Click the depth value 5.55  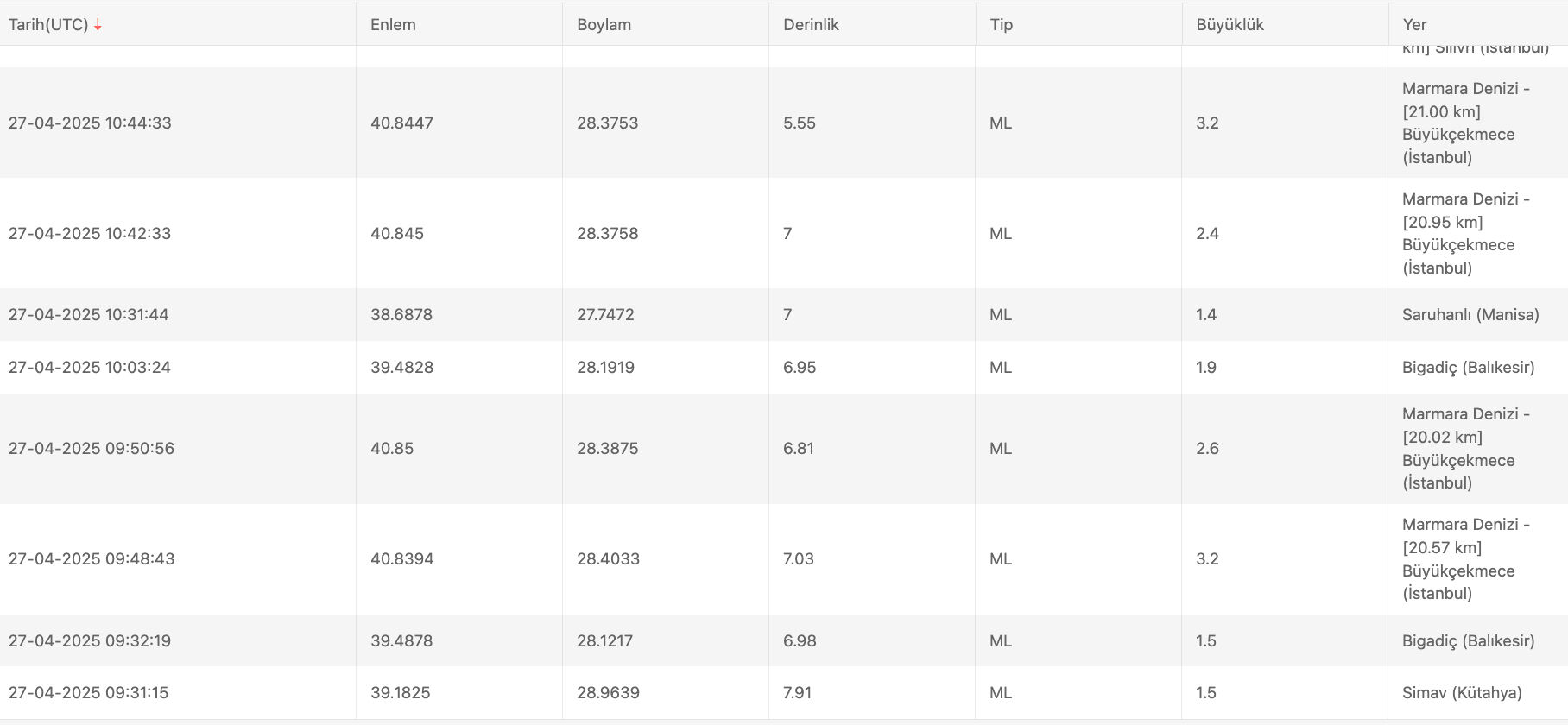tap(799, 123)
